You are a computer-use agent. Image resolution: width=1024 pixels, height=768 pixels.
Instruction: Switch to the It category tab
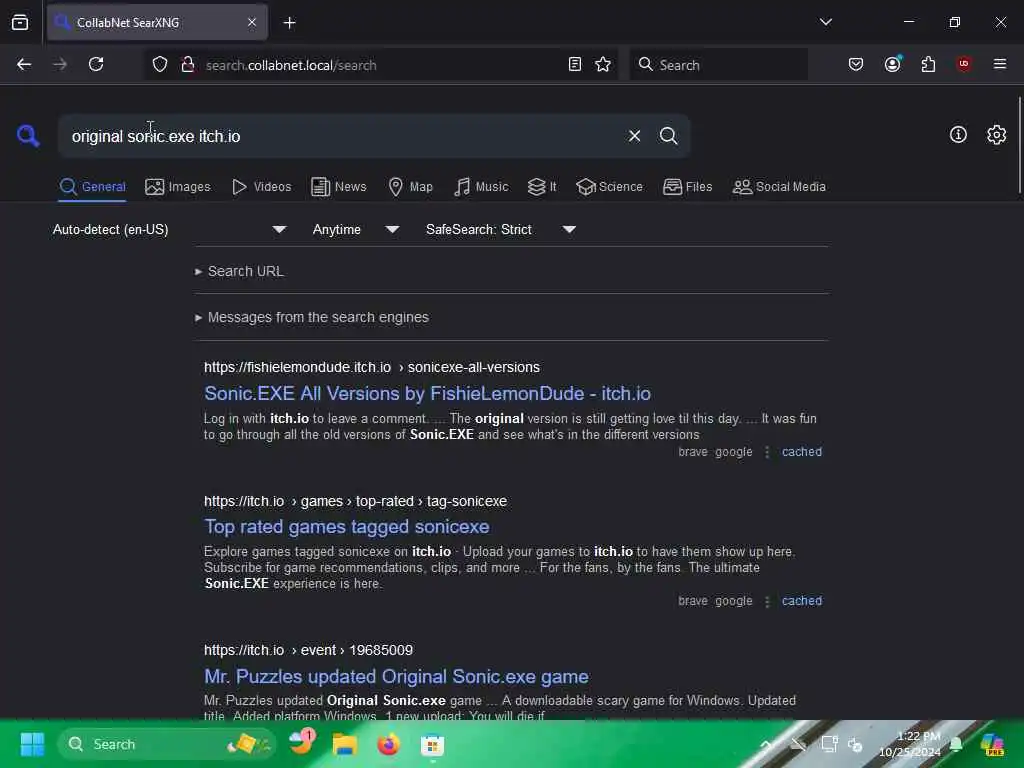pos(542,187)
